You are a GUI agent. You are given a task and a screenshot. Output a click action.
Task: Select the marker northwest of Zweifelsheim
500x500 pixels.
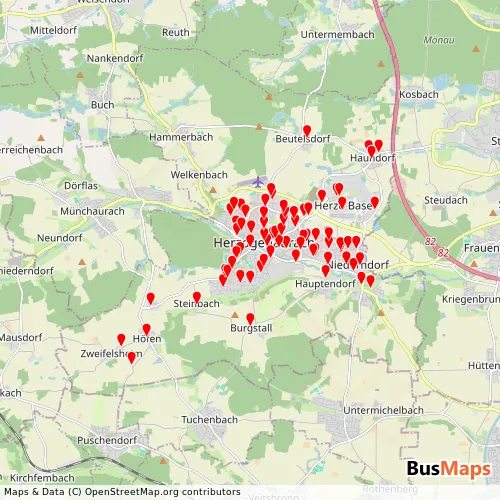121,340
